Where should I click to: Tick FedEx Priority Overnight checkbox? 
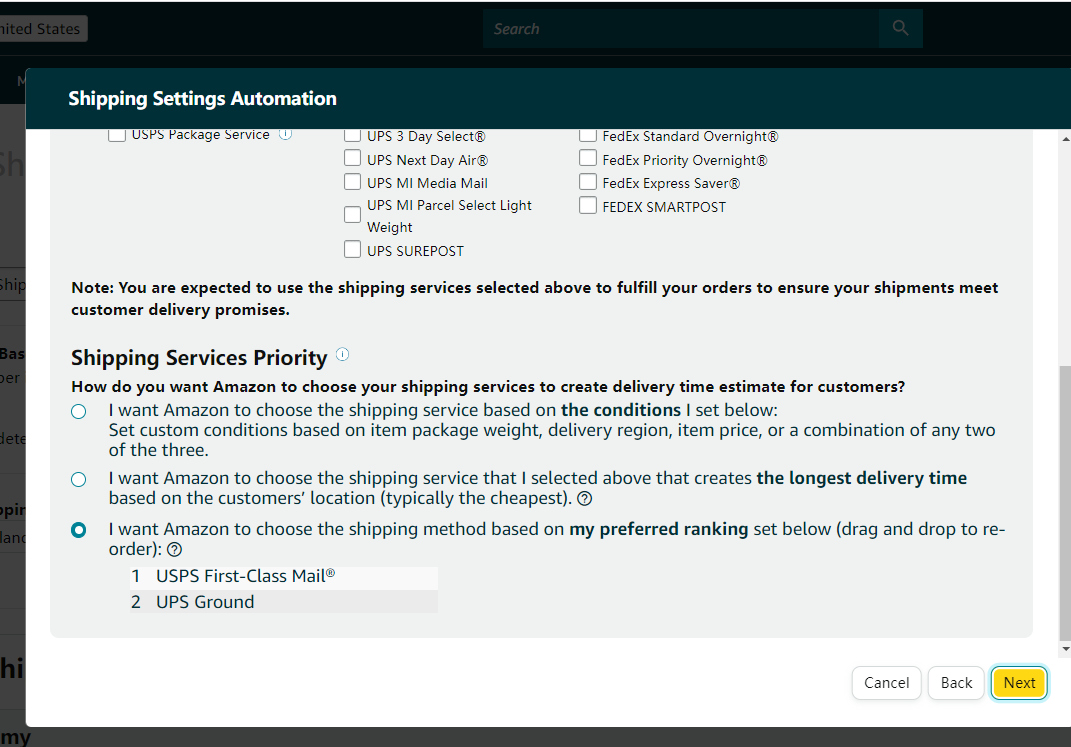click(x=587, y=158)
